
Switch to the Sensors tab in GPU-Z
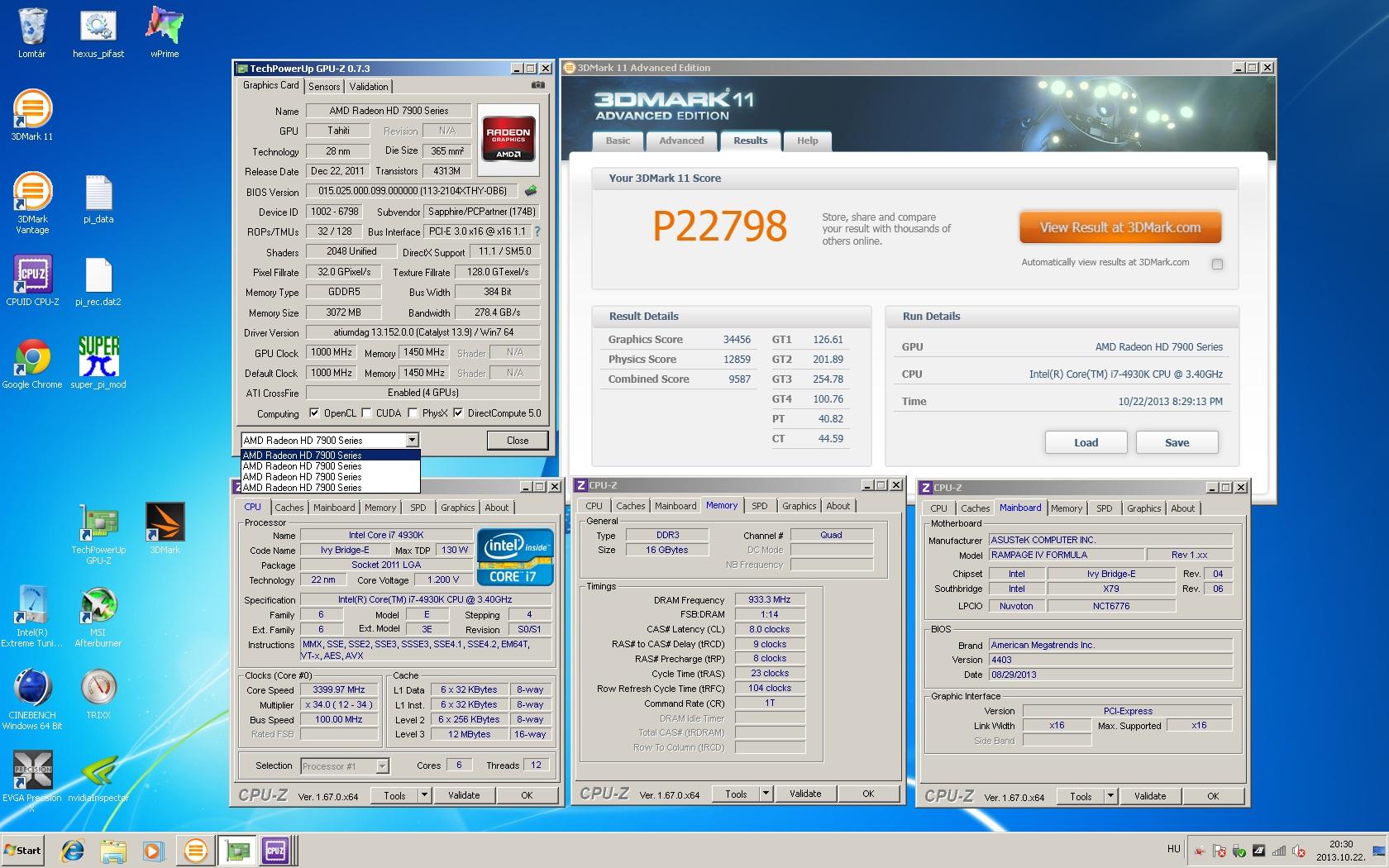(324, 86)
